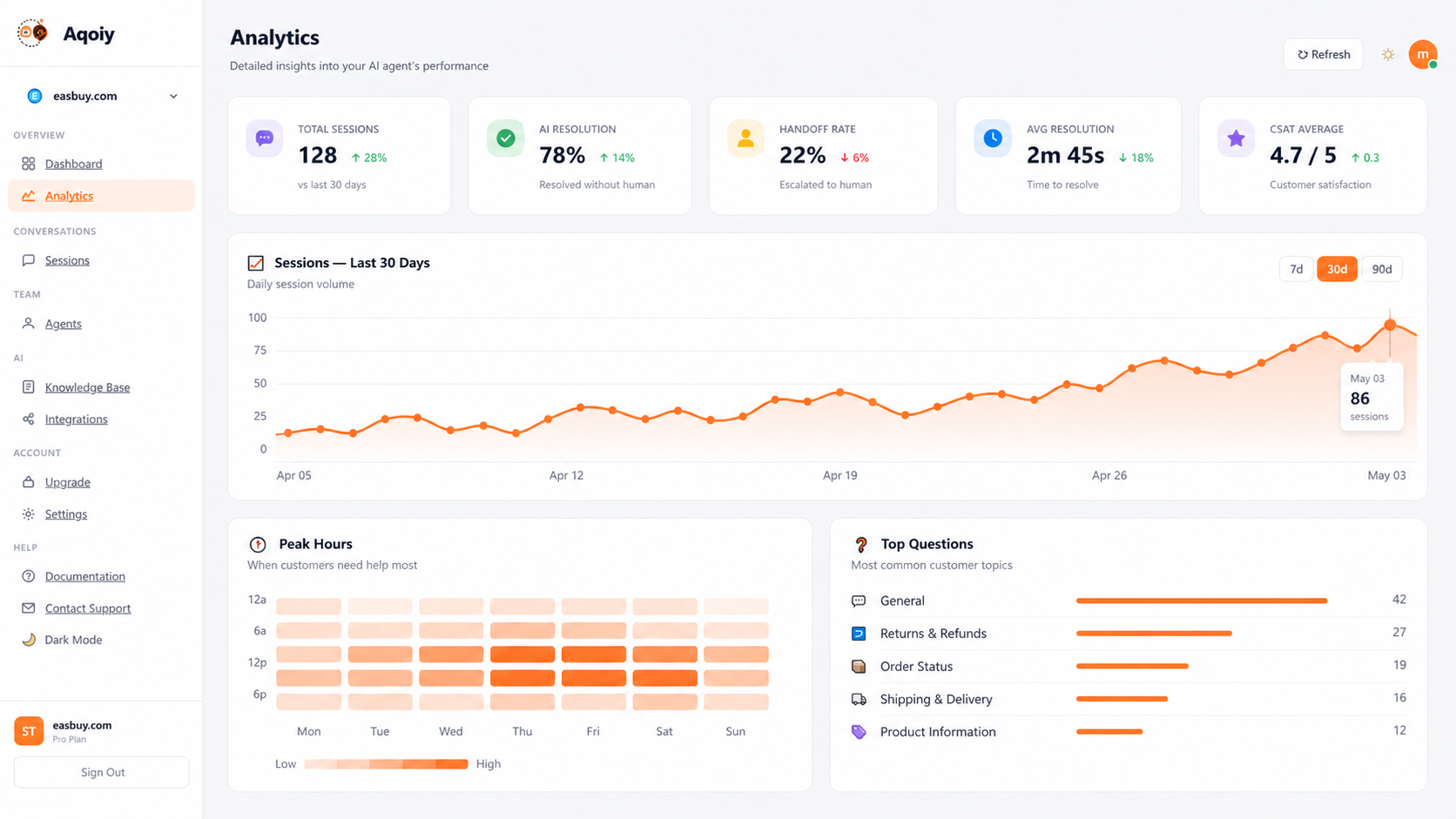The height and width of the screenshot is (819, 1456).
Task: Click the Analytics chart icon in sidebar
Action: click(29, 196)
